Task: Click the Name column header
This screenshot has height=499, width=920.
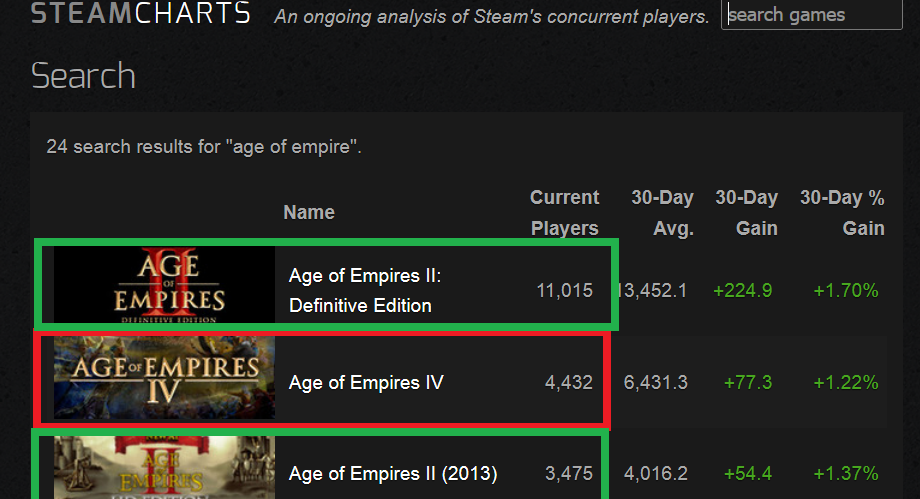Action: 309,213
